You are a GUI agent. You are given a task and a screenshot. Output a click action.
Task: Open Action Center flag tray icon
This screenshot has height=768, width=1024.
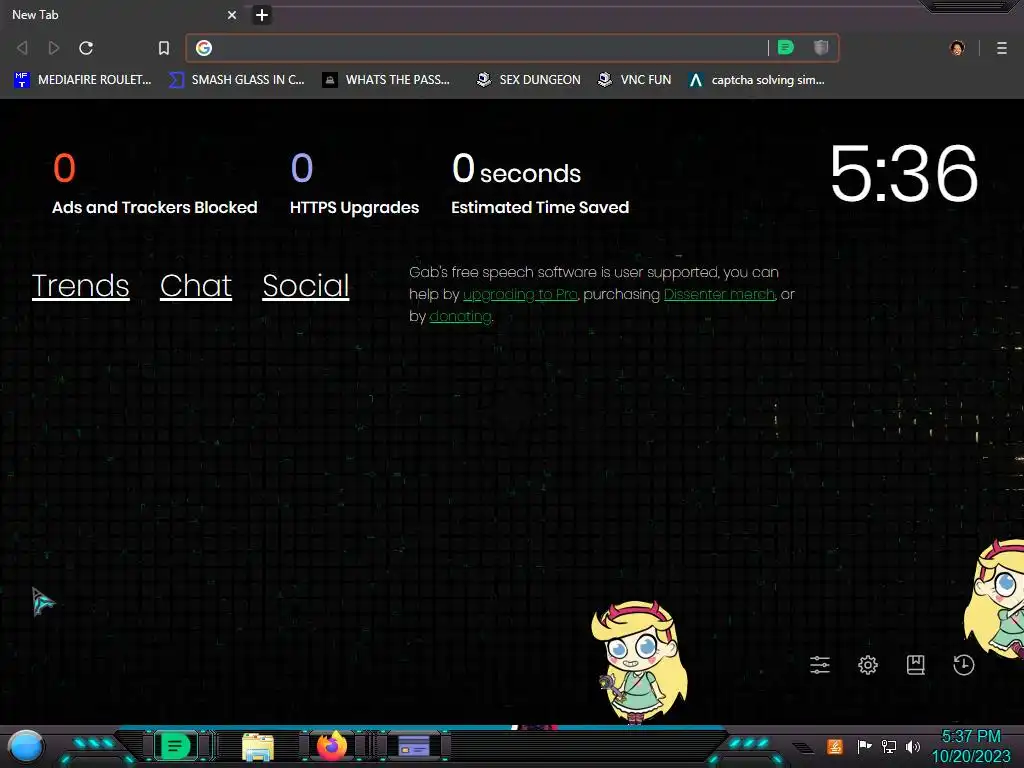pos(865,746)
